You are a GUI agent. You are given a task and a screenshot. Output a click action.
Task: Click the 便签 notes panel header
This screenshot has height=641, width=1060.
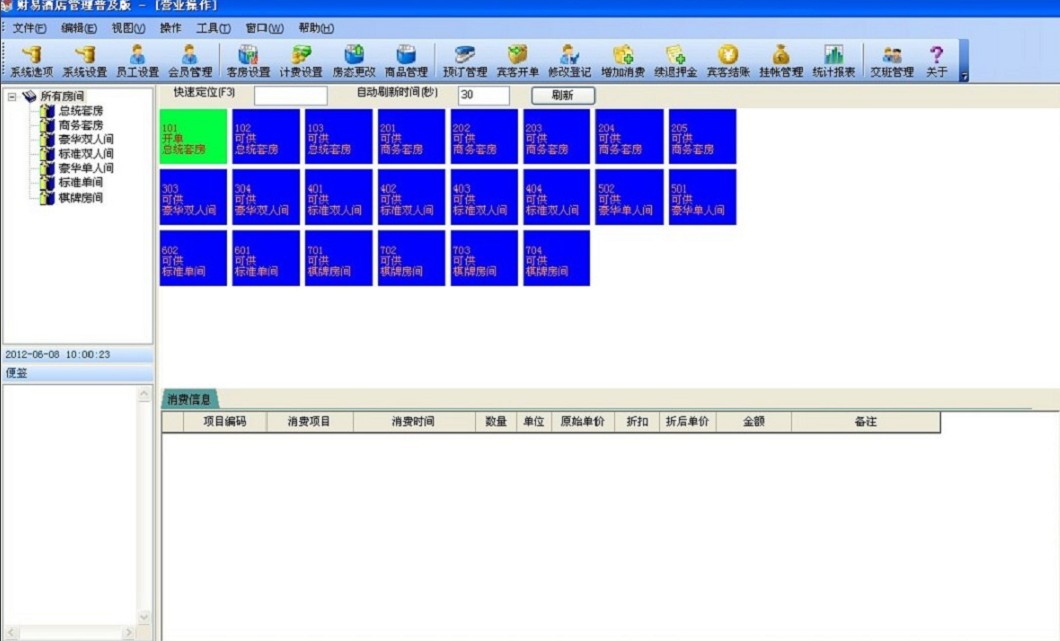(x=77, y=373)
